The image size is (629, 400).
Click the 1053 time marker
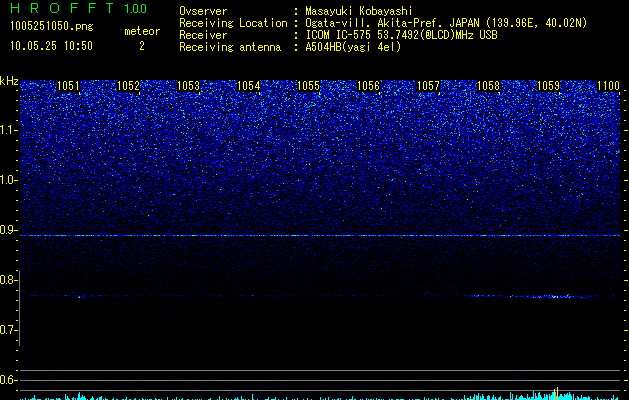tap(188, 86)
